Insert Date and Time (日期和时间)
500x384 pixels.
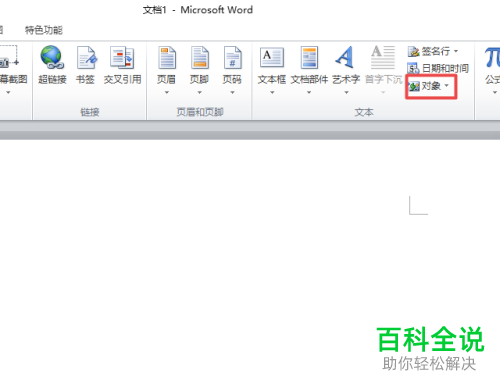click(438, 68)
